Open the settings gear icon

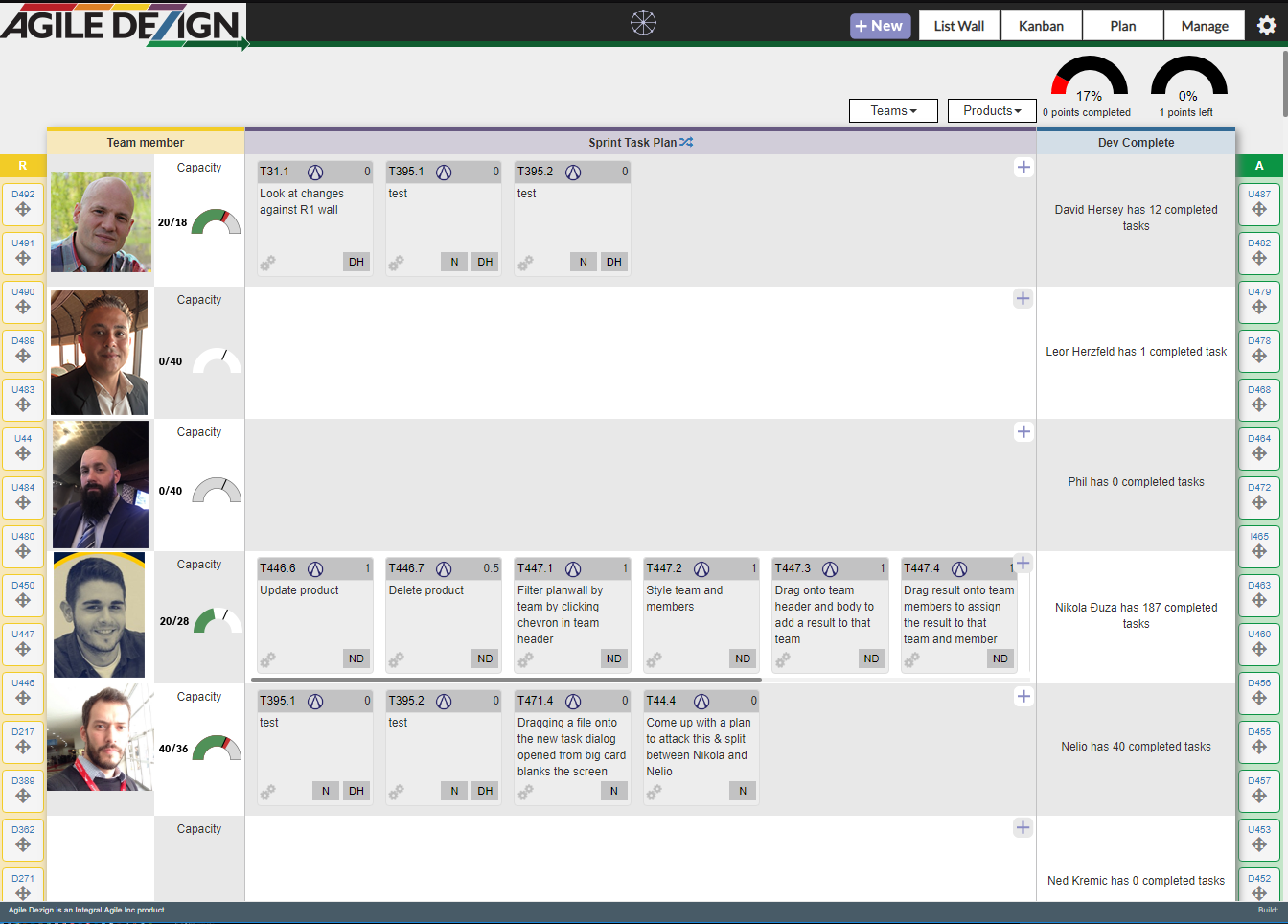point(1266,26)
